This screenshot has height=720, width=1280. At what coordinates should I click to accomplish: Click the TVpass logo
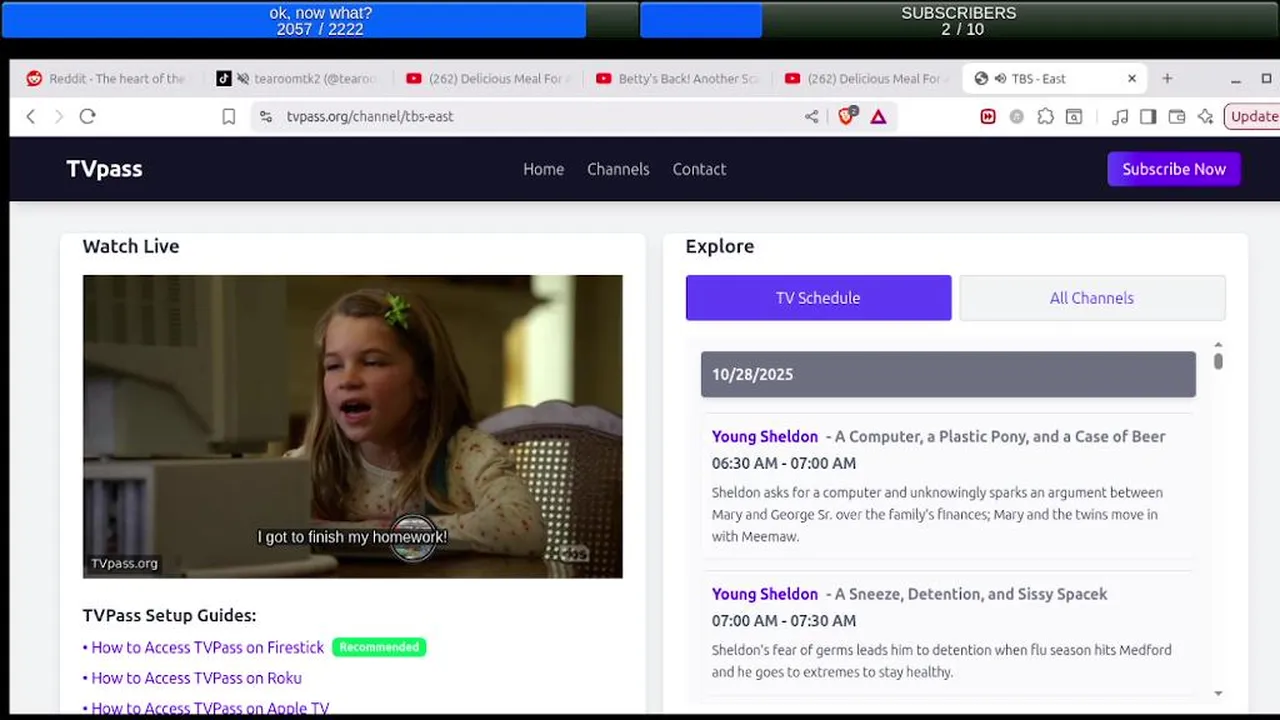pyautogui.click(x=104, y=169)
